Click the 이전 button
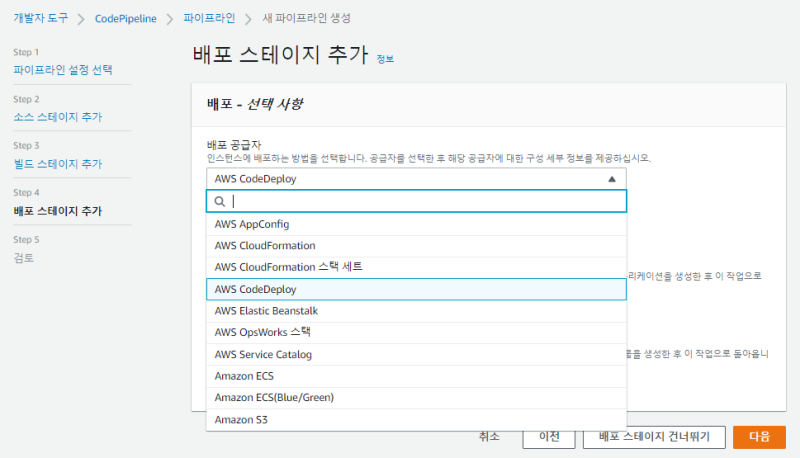Image resolution: width=800 pixels, height=458 pixels. click(x=549, y=437)
